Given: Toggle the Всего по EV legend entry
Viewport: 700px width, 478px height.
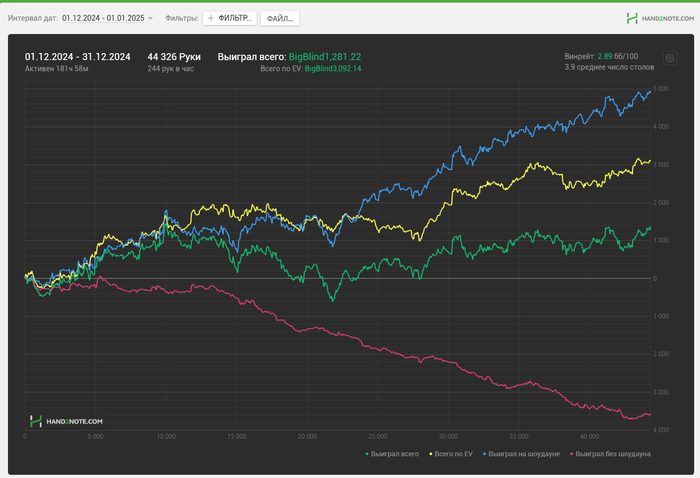Looking at the screenshot, I should coord(451,454).
